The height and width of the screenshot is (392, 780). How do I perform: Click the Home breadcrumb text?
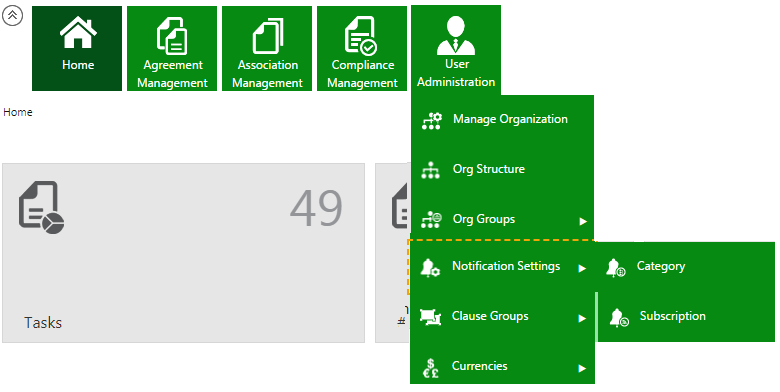pos(18,112)
